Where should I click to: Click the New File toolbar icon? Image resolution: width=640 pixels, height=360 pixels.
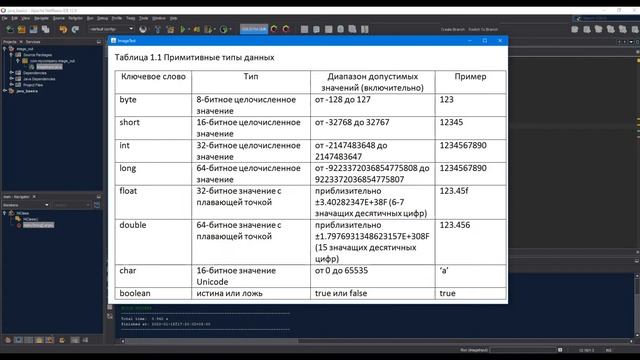pos(9,29)
